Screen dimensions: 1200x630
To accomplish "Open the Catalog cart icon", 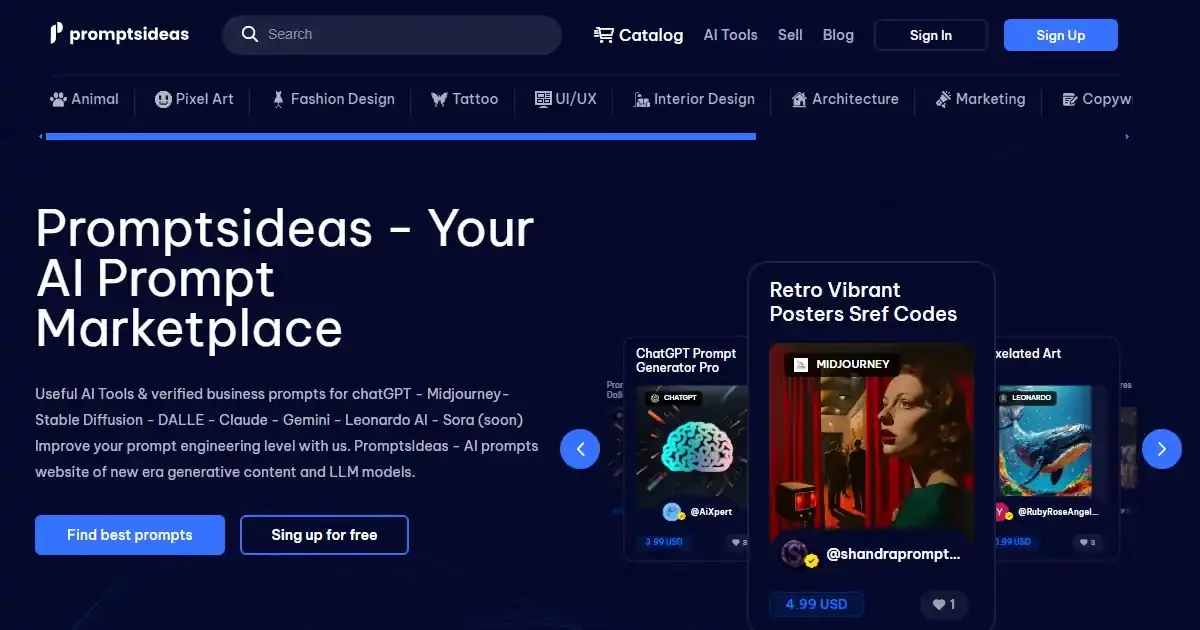I will click(x=604, y=35).
